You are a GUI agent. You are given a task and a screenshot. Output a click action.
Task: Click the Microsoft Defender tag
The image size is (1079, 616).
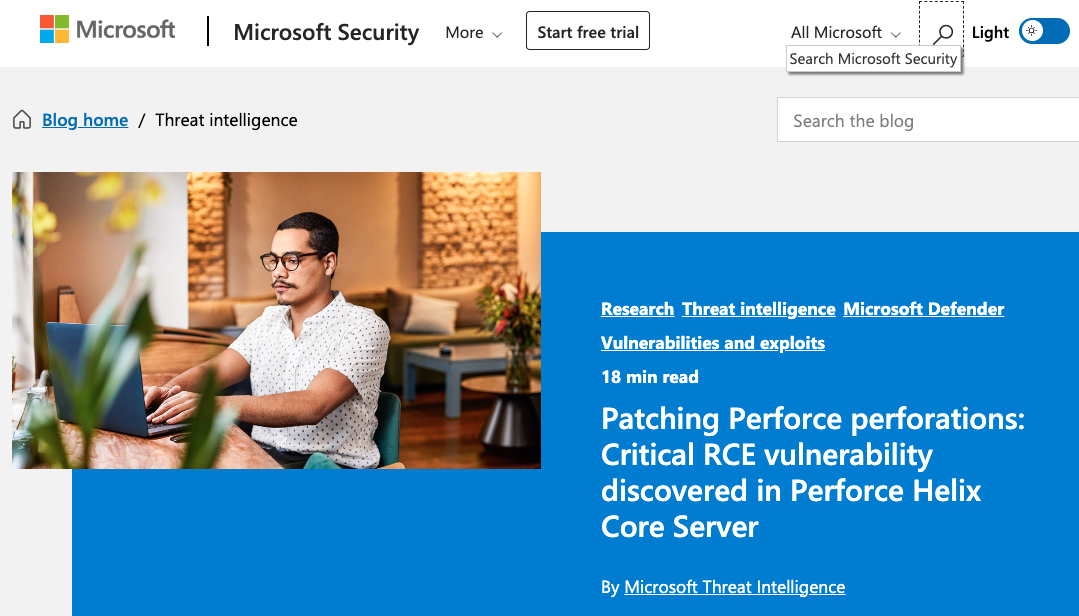923,309
